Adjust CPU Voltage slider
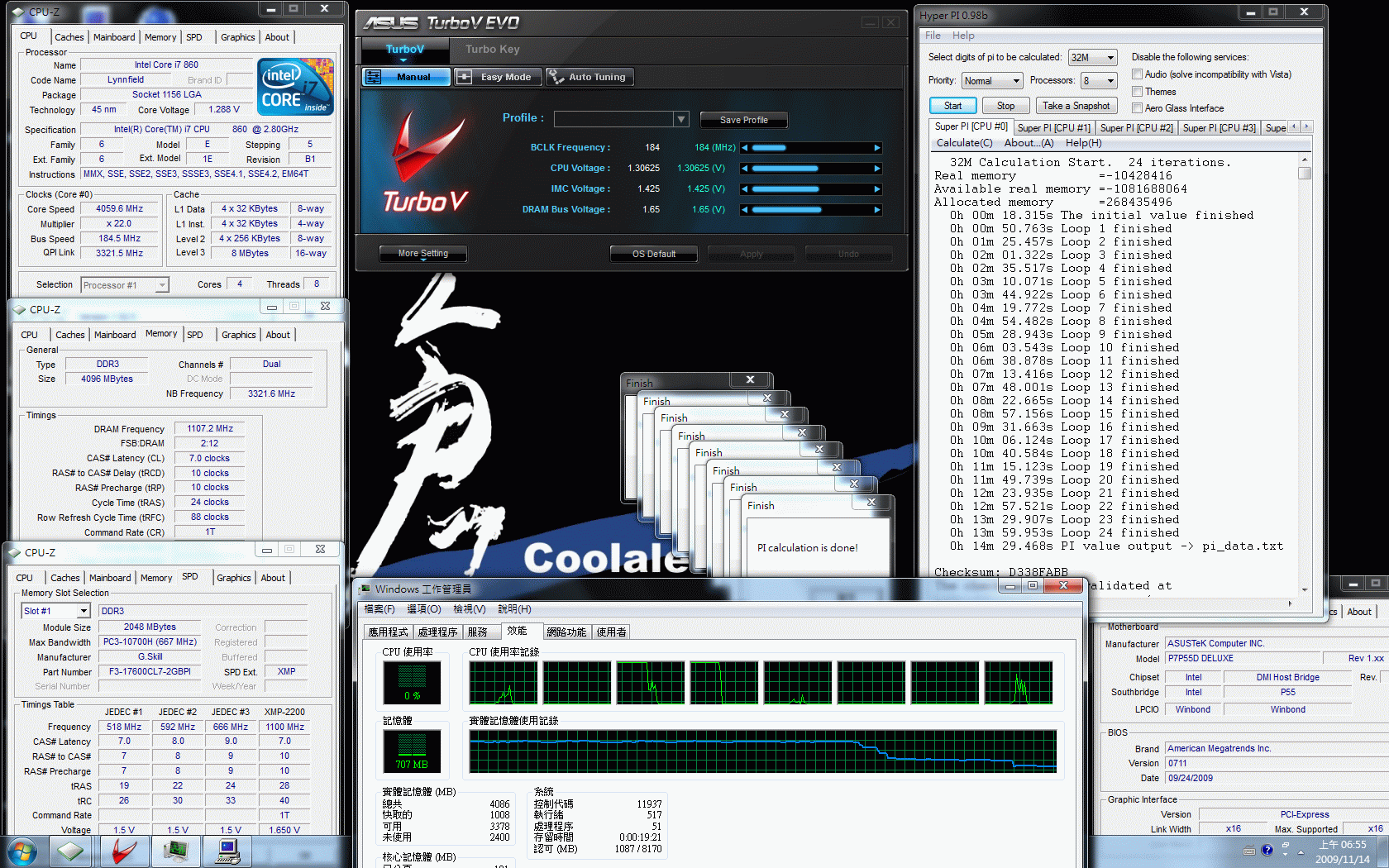 (811, 169)
